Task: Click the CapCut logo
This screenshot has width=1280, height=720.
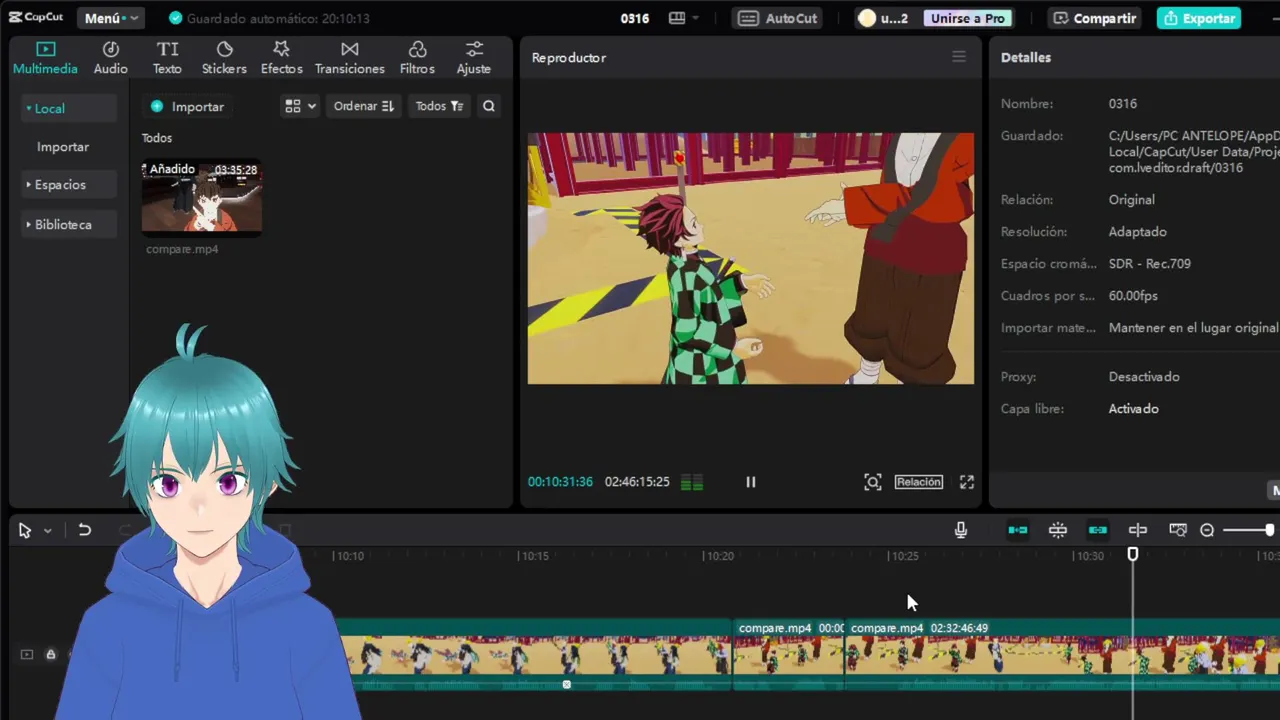Action: [x=36, y=17]
